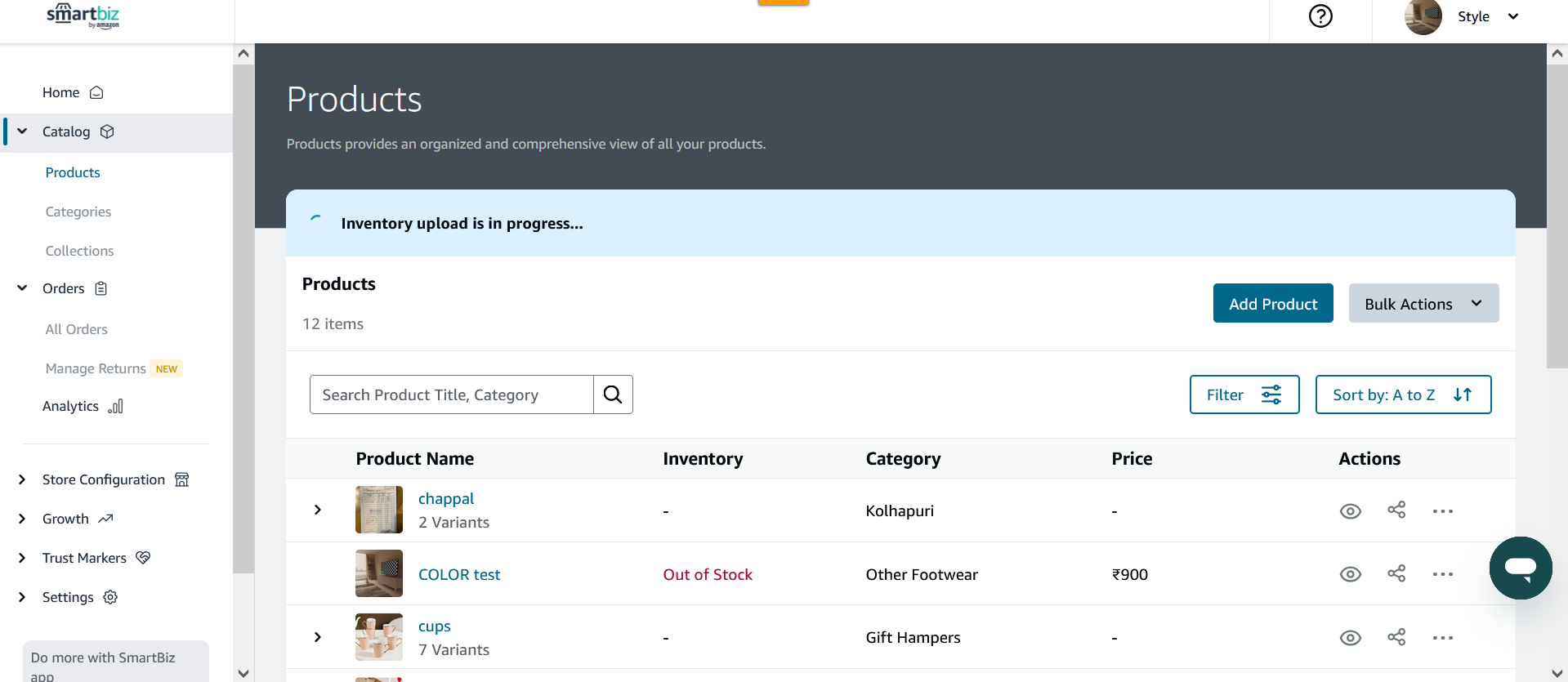Viewport: 1568px width, 682px height.
Task: Open the chappal product link
Action: 446,498
